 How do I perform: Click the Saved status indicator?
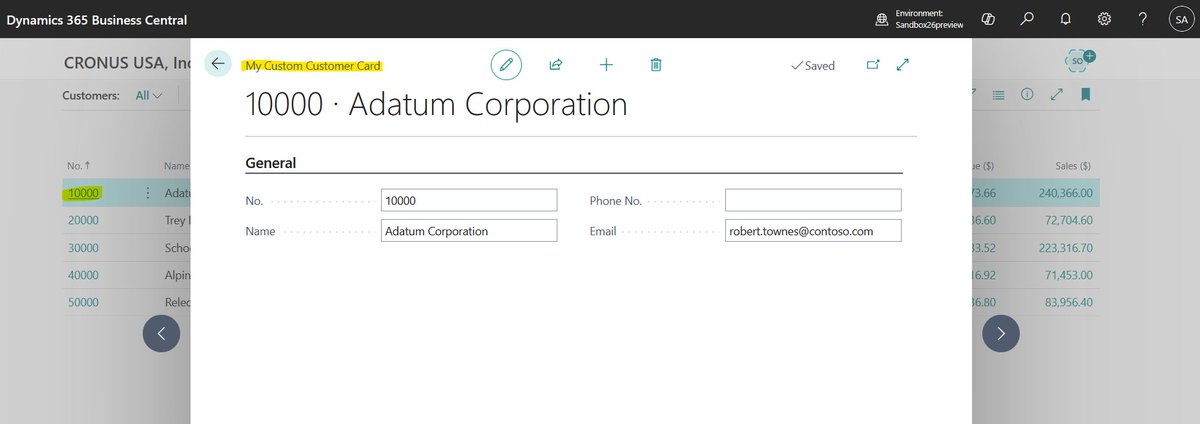click(x=813, y=66)
